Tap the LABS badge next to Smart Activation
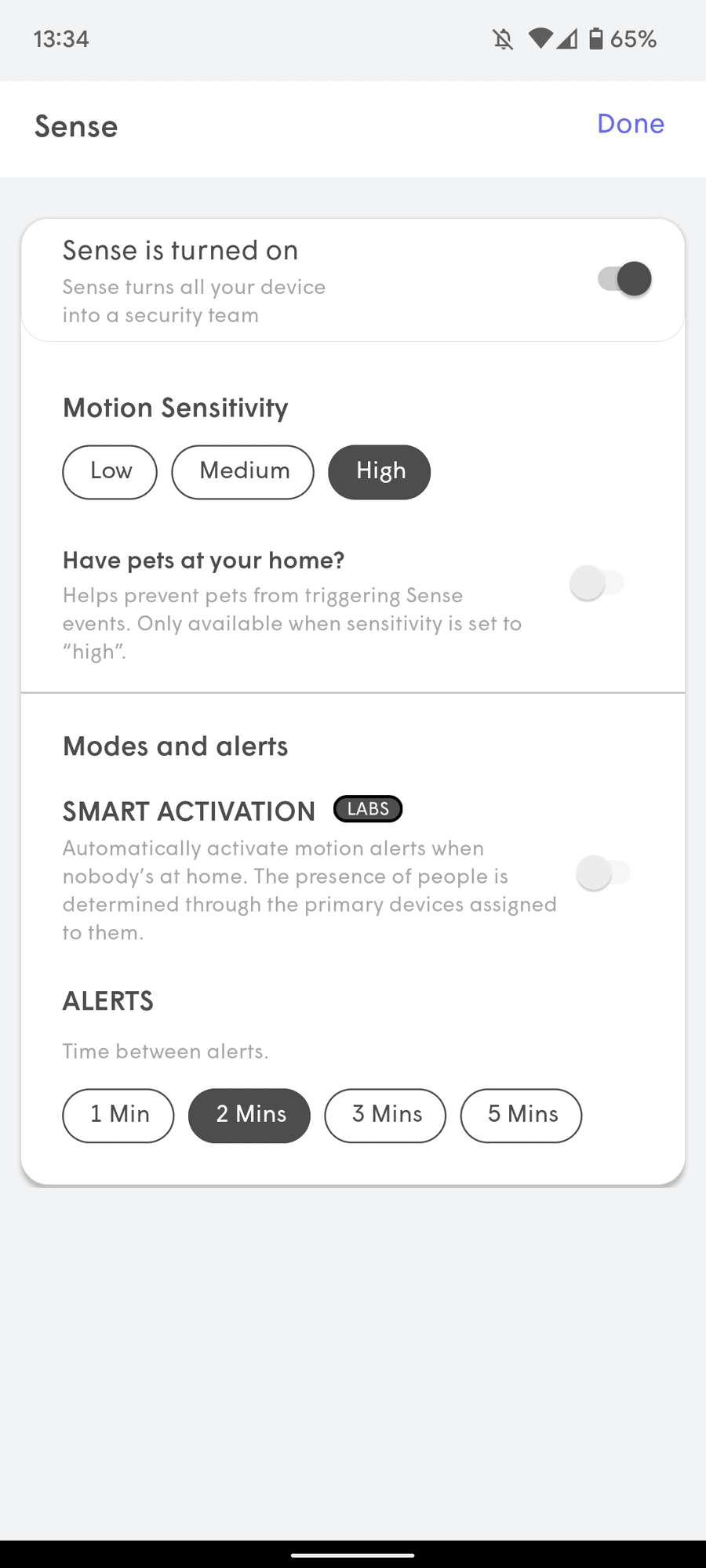Image resolution: width=706 pixels, height=1568 pixels. 368,809
